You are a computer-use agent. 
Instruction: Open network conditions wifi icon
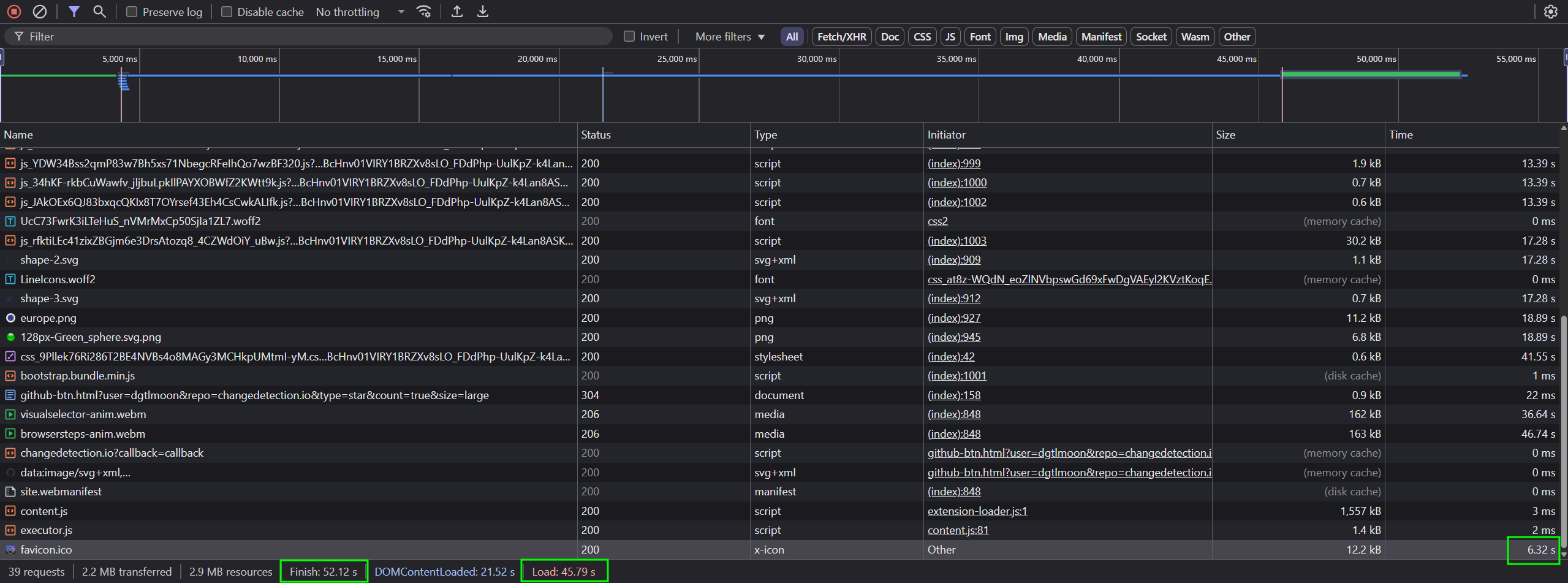click(423, 12)
